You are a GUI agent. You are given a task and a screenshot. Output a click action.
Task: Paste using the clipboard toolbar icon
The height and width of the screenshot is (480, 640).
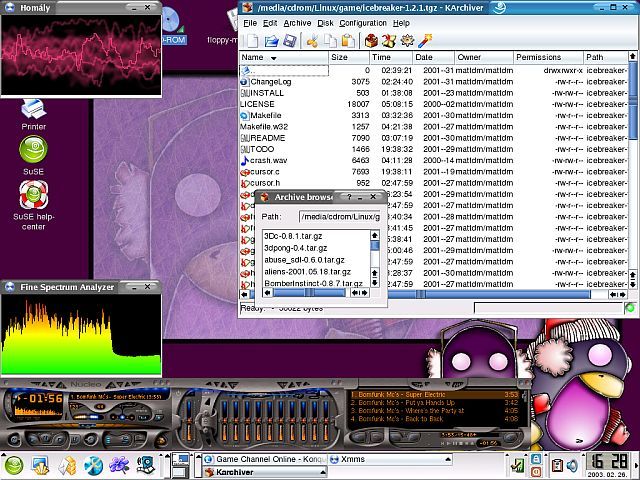pyautogui.click(x=348, y=41)
